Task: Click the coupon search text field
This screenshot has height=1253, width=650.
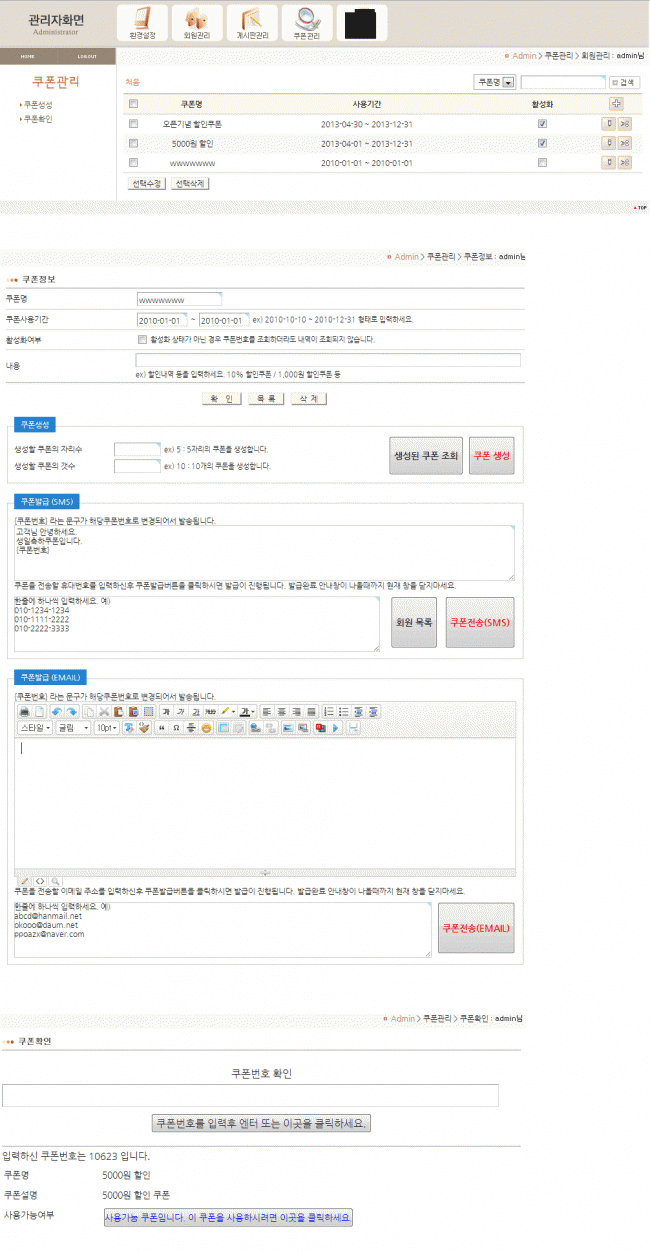Action: (x=563, y=82)
